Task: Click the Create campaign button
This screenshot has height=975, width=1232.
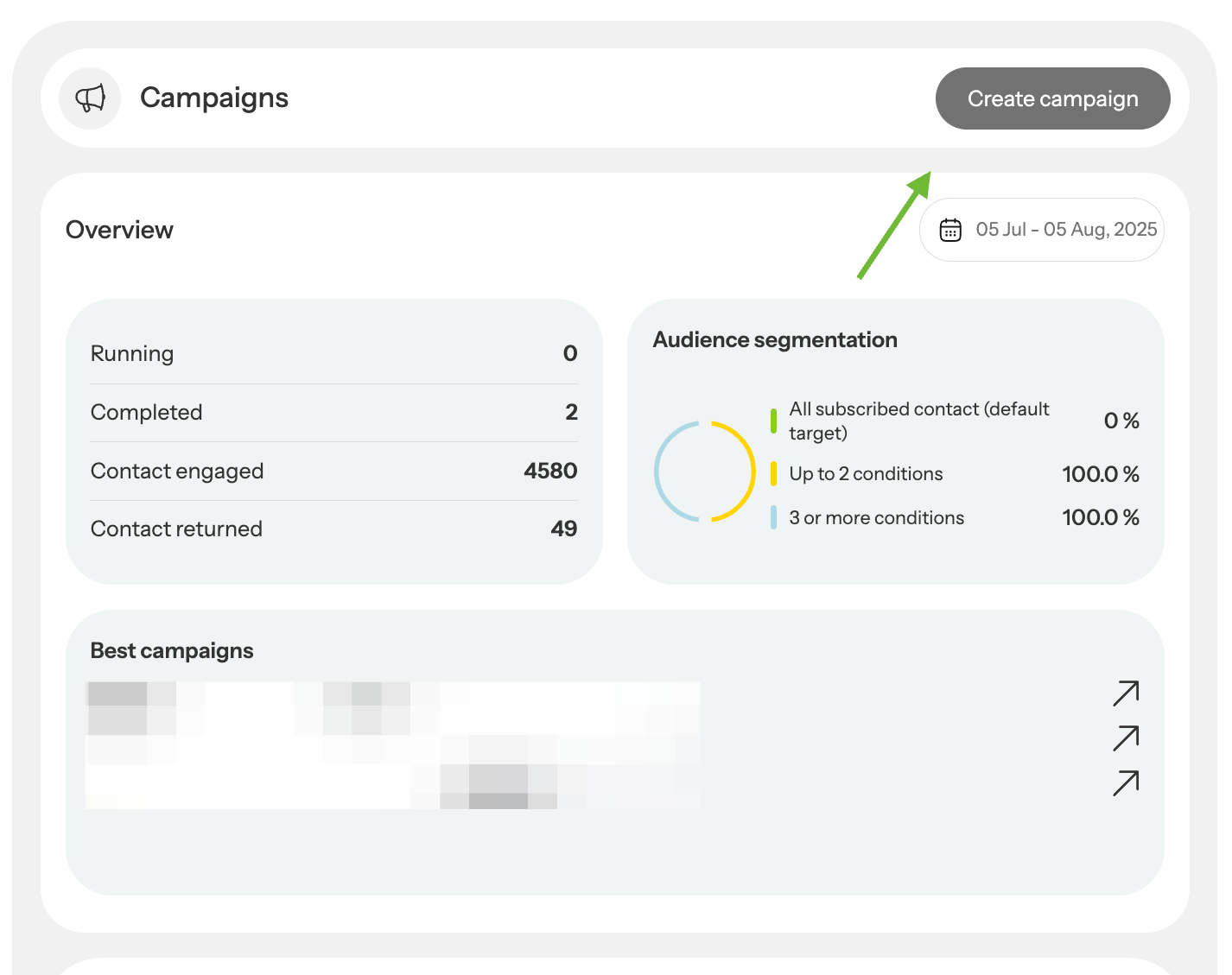Action: coord(1052,98)
